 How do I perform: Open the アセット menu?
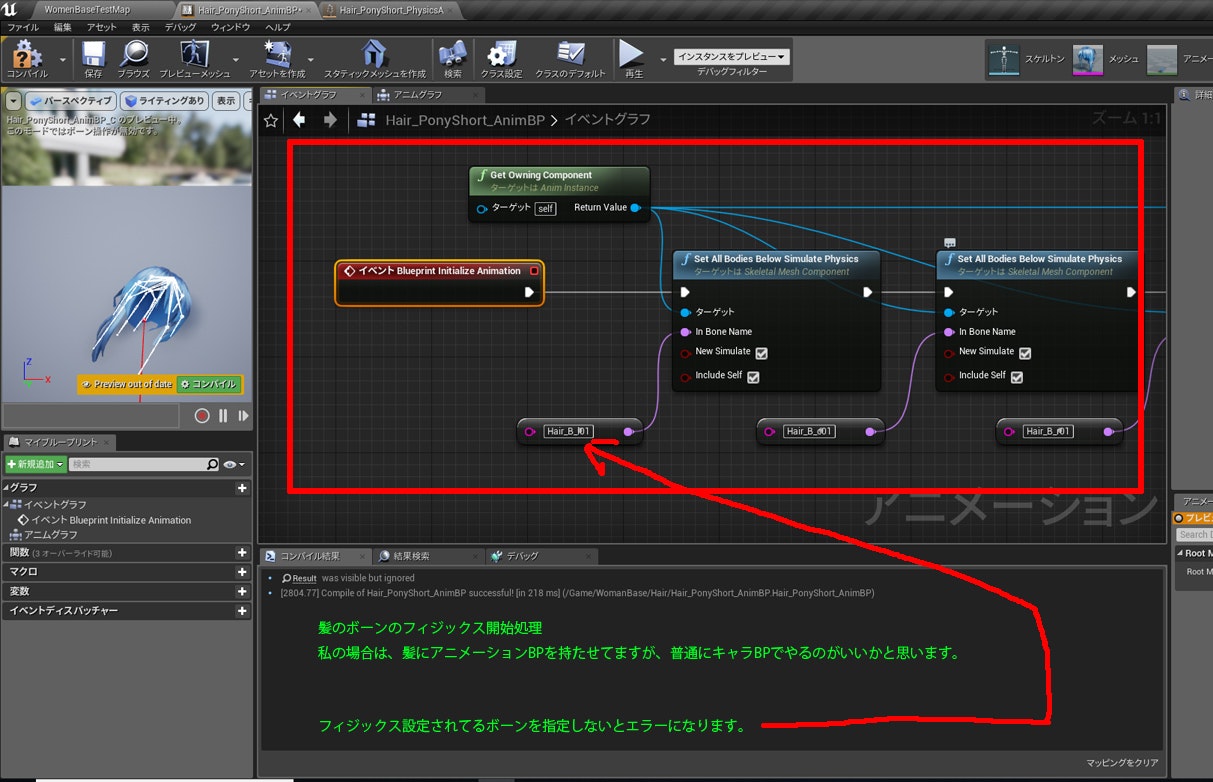[x=102, y=27]
